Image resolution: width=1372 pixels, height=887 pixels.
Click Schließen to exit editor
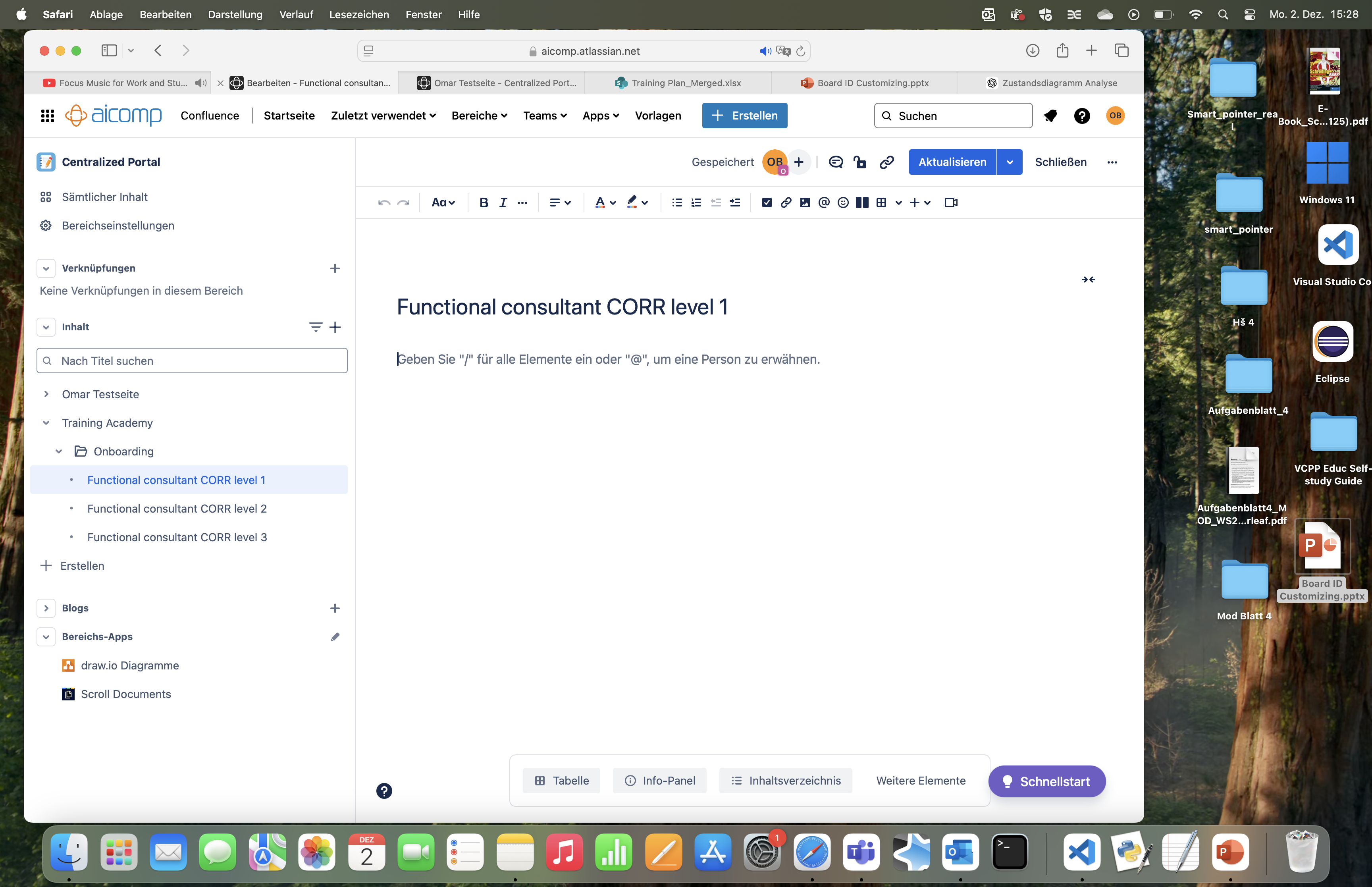click(x=1060, y=162)
